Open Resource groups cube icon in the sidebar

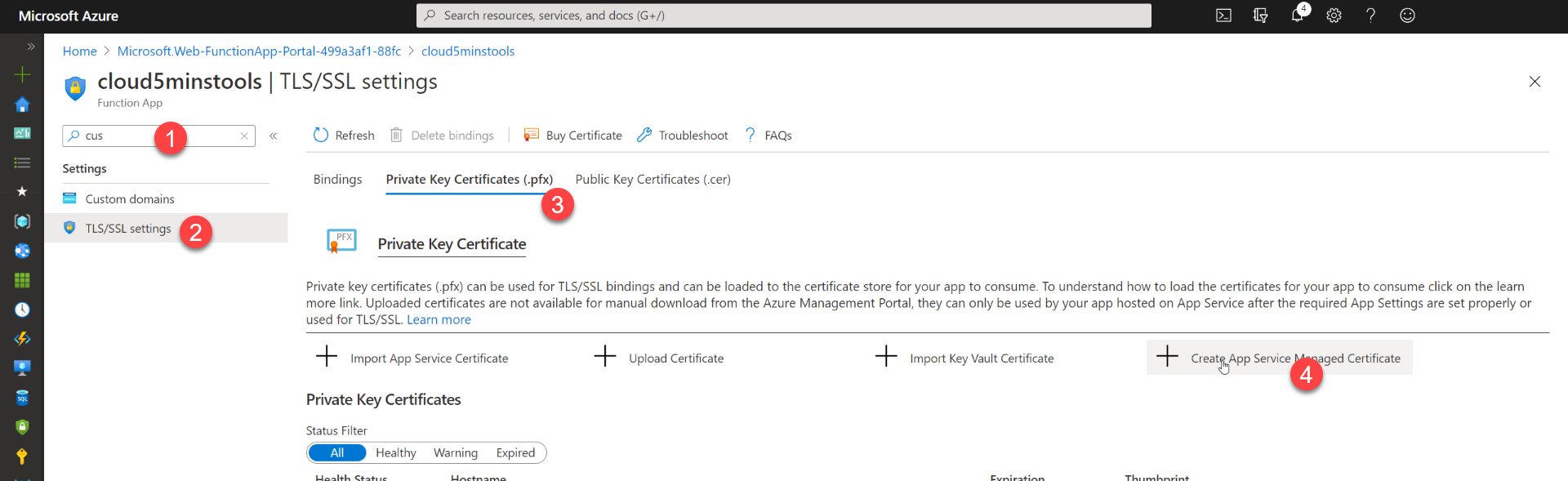pos(22,221)
